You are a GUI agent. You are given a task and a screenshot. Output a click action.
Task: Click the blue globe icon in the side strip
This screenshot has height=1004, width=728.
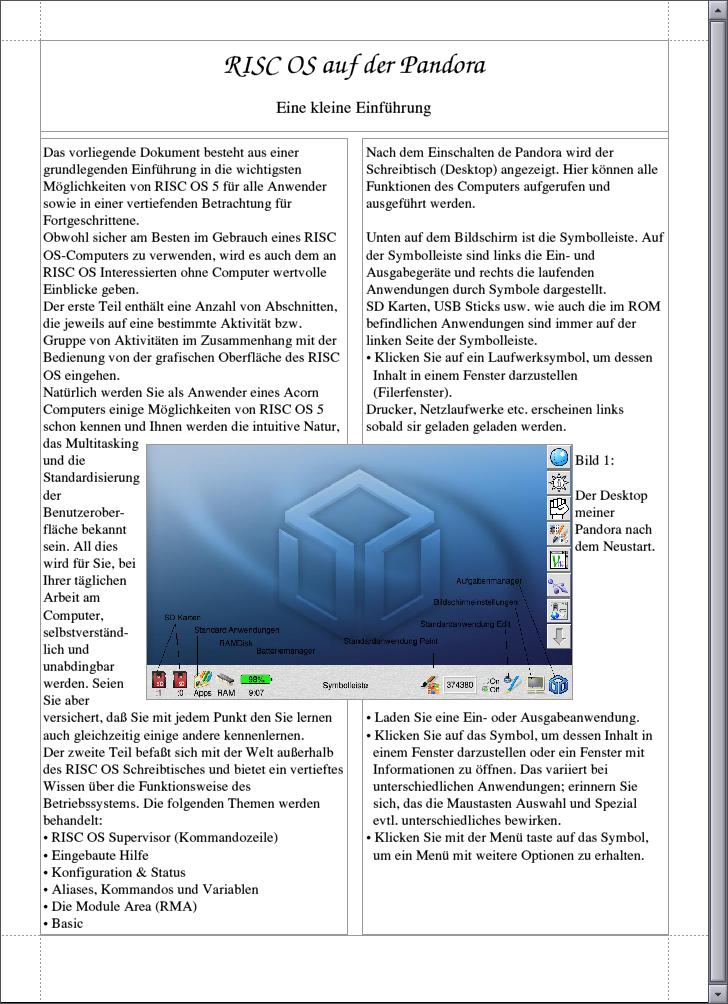tap(559, 458)
